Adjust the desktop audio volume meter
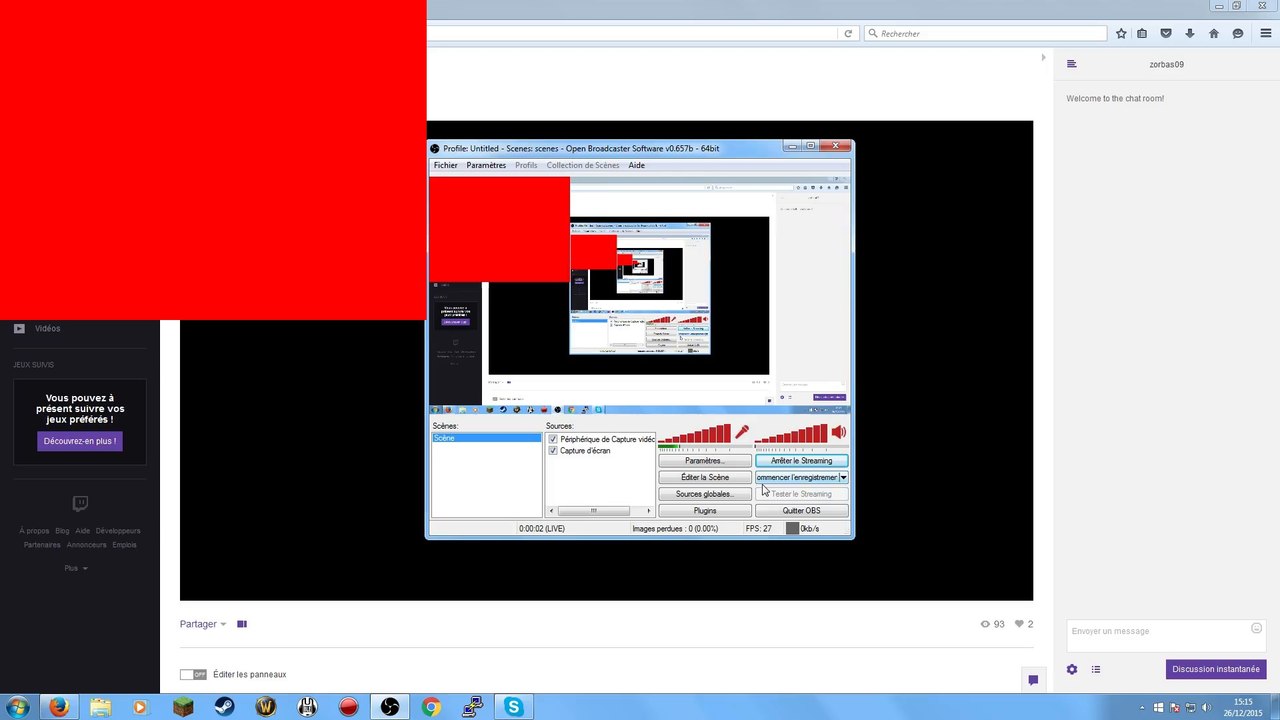1280x720 pixels. pos(791,435)
